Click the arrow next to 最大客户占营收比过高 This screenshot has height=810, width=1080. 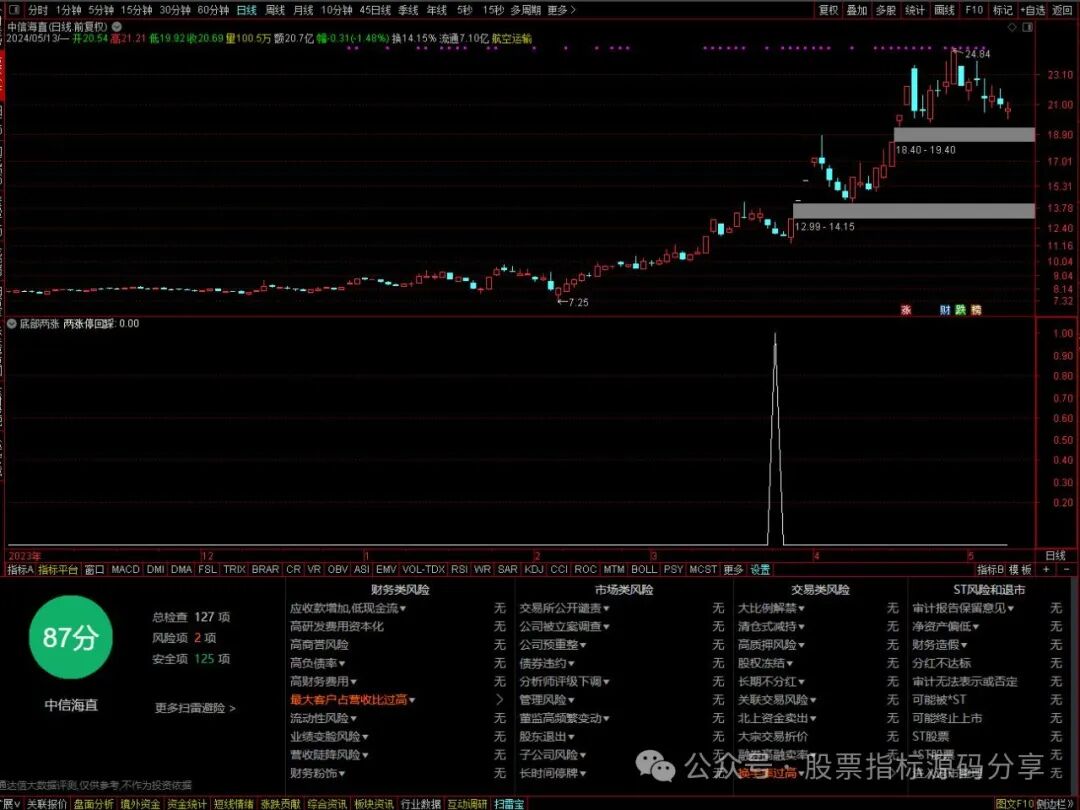[500, 700]
